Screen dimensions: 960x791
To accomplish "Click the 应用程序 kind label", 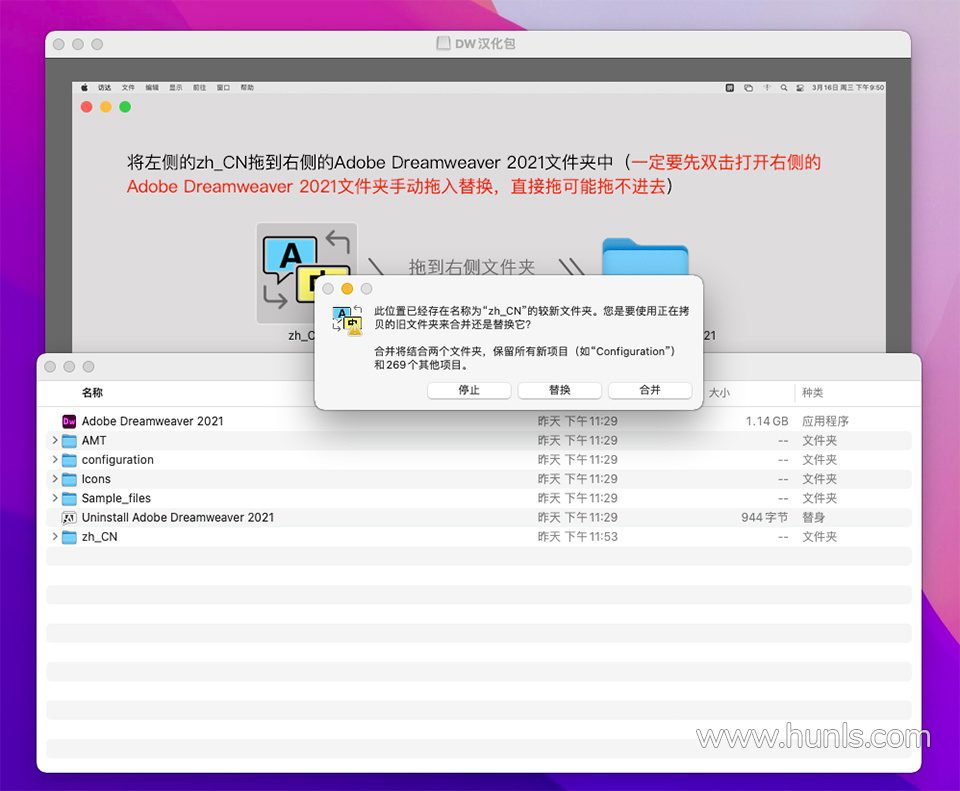I will [x=825, y=421].
